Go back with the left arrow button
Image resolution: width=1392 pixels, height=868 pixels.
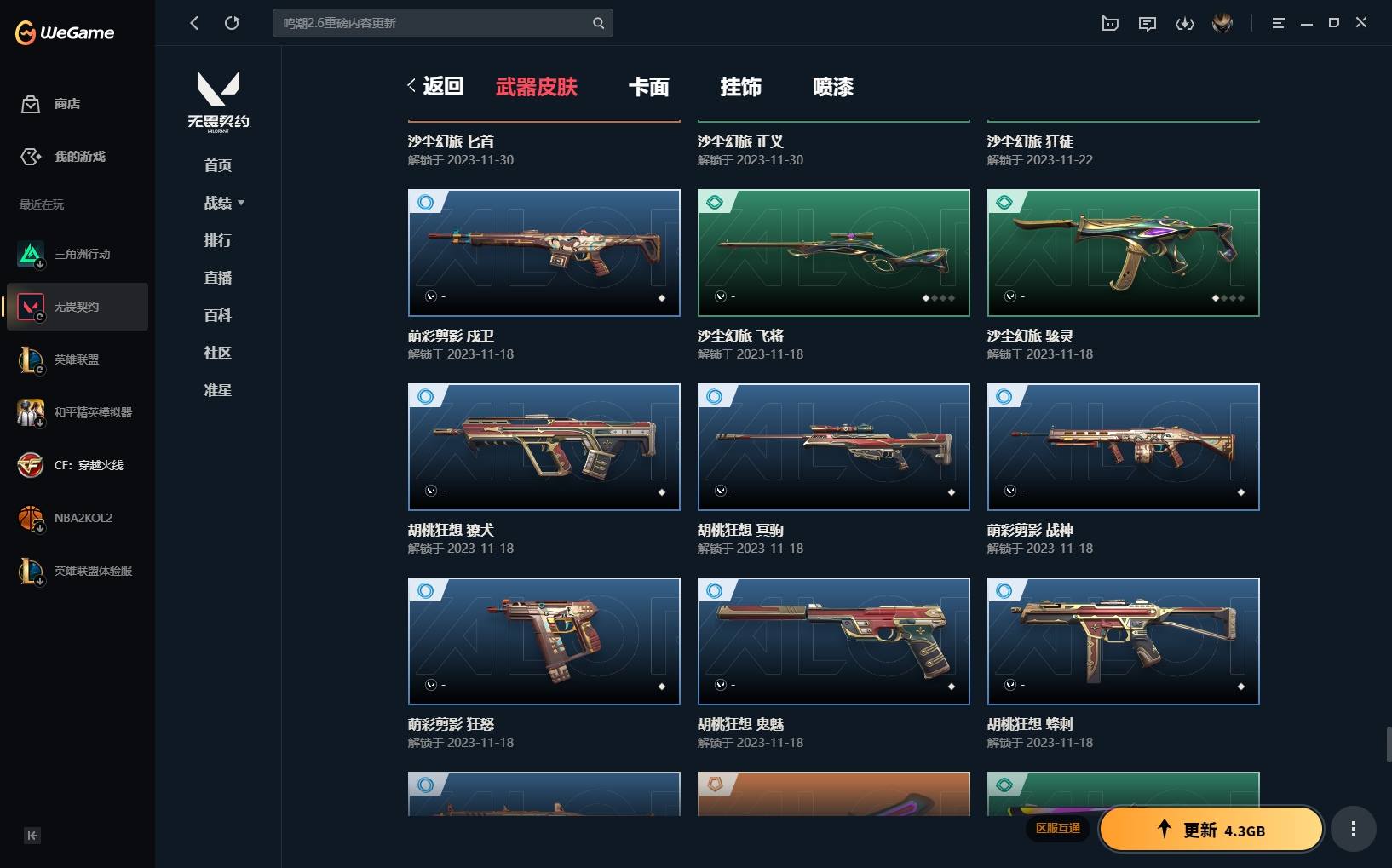[x=194, y=23]
